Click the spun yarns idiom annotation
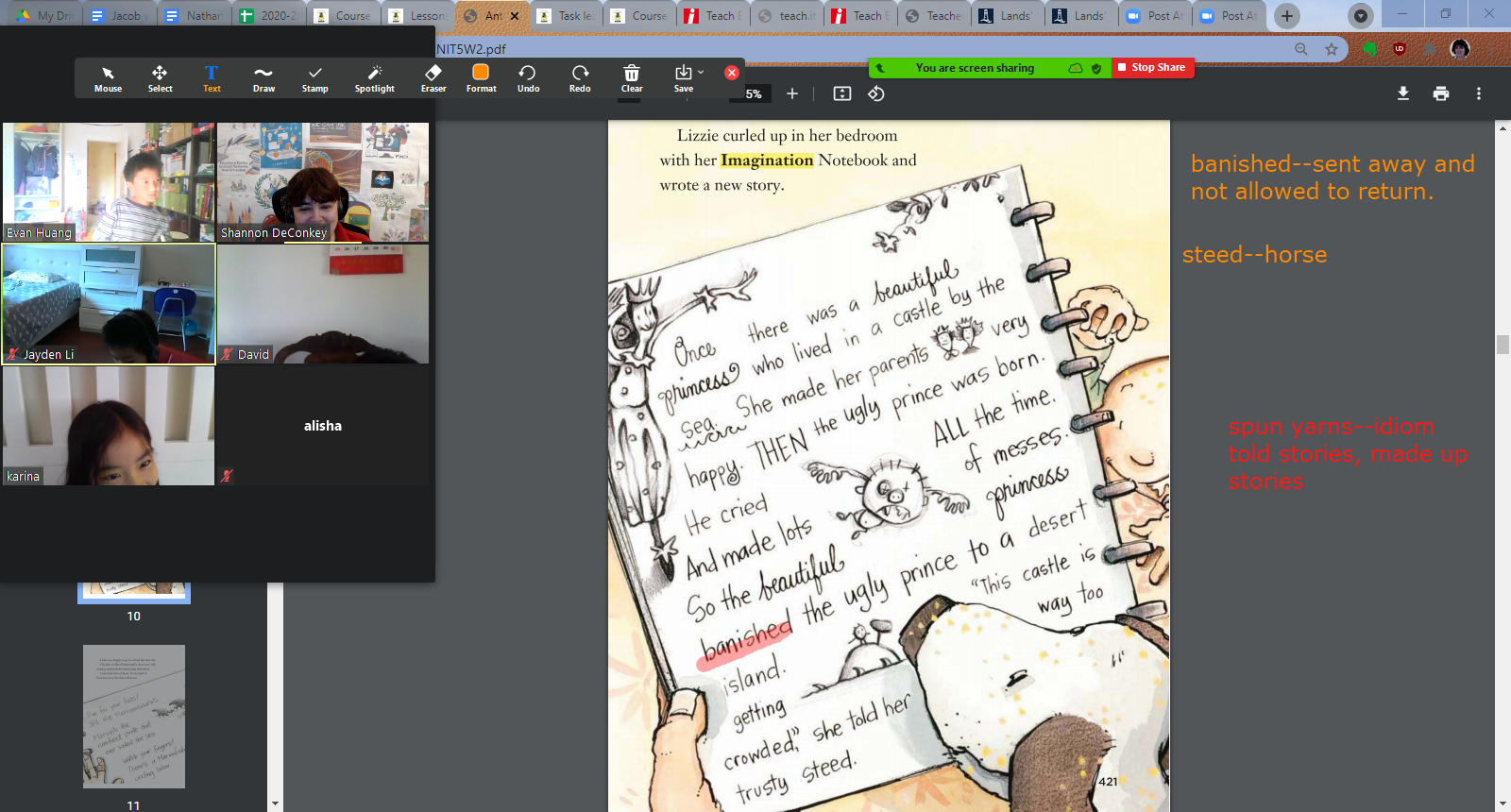 (x=1348, y=454)
